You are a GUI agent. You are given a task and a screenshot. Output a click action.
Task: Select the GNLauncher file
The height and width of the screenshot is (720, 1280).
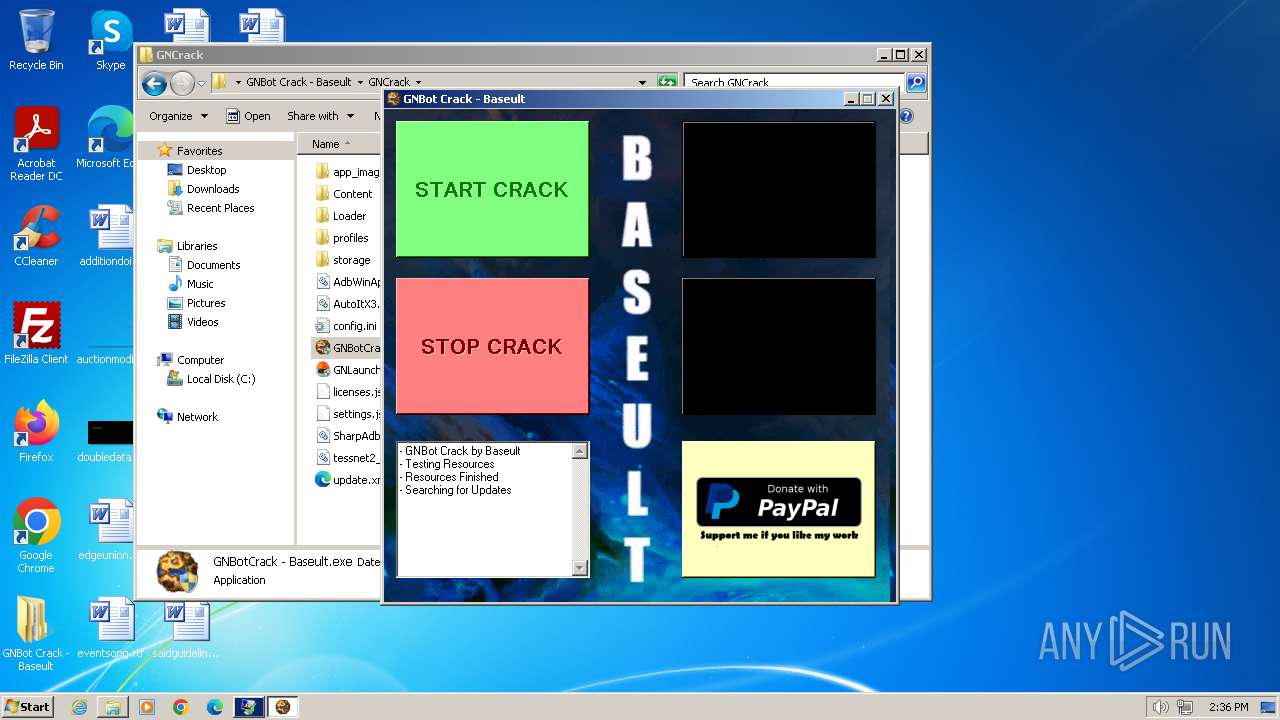coord(347,370)
